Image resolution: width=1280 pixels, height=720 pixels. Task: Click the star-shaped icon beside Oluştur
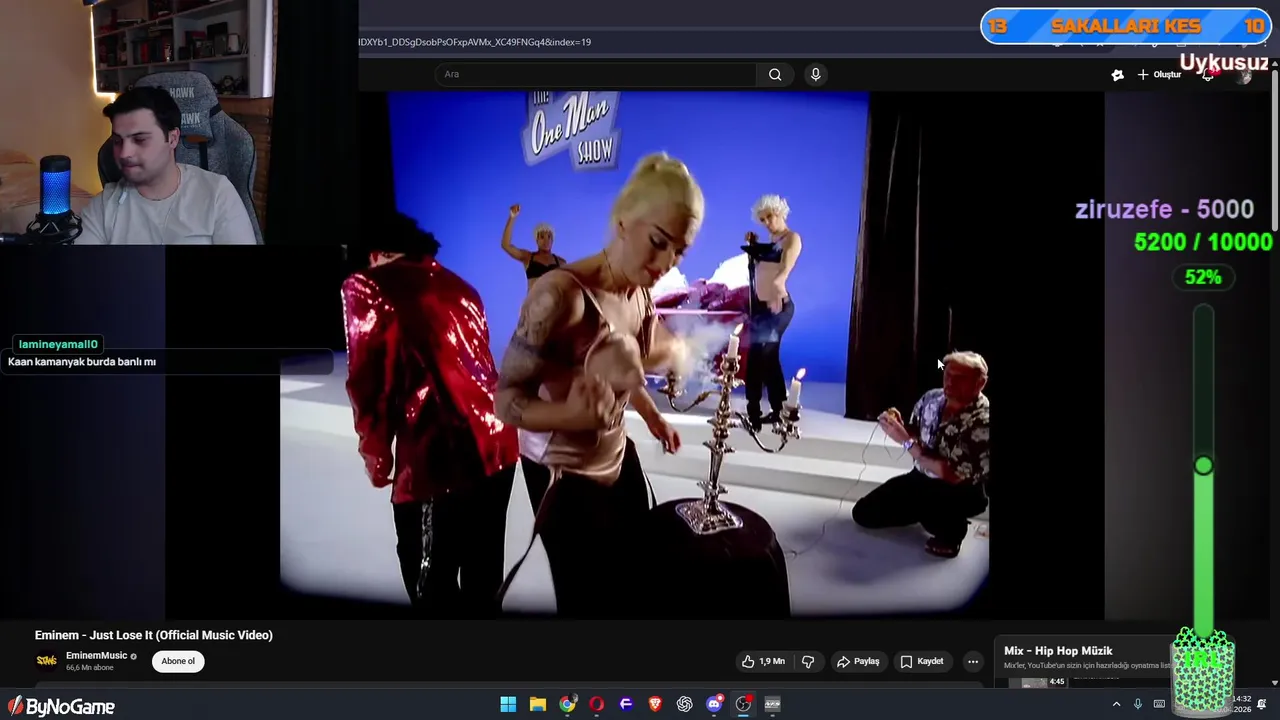coord(1118,75)
